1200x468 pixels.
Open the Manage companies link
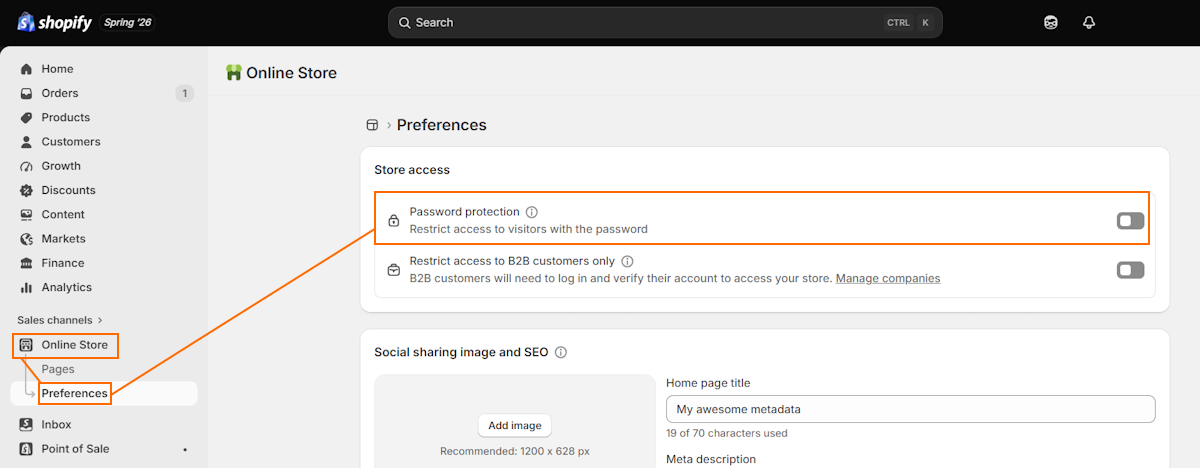[x=888, y=278]
